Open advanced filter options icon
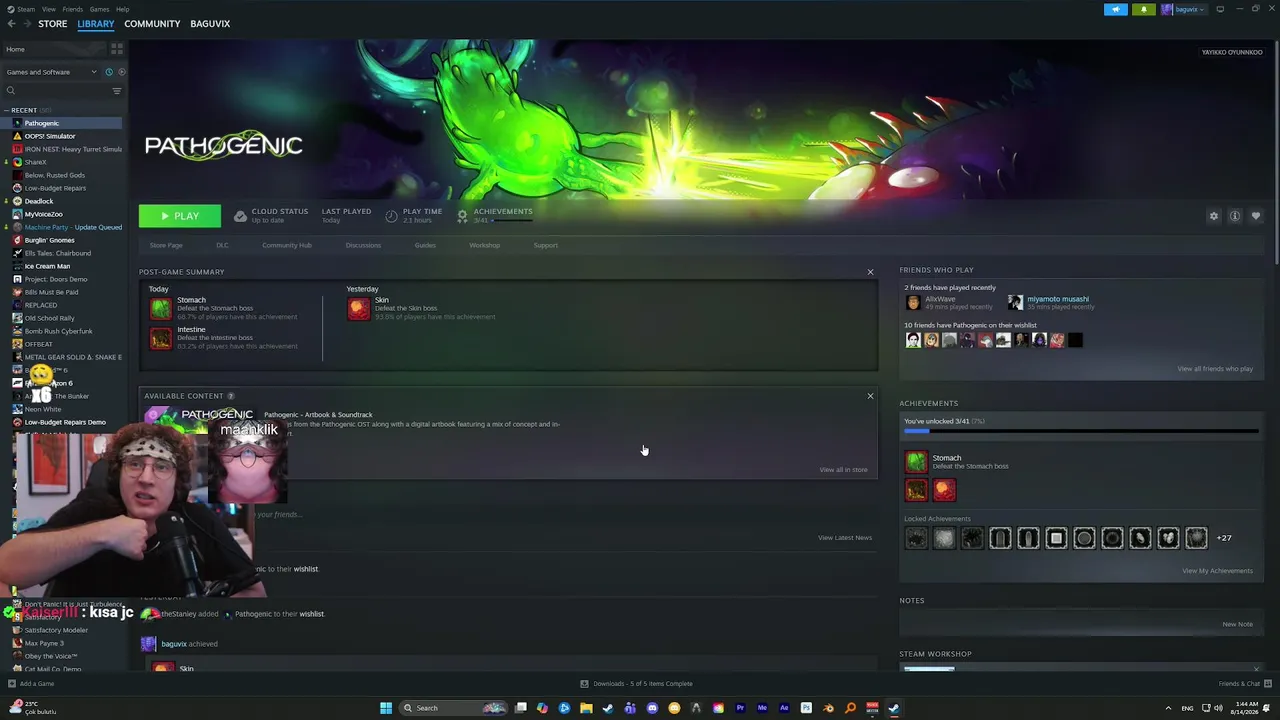Viewport: 1280px width, 720px height. [x=117, y=91]
